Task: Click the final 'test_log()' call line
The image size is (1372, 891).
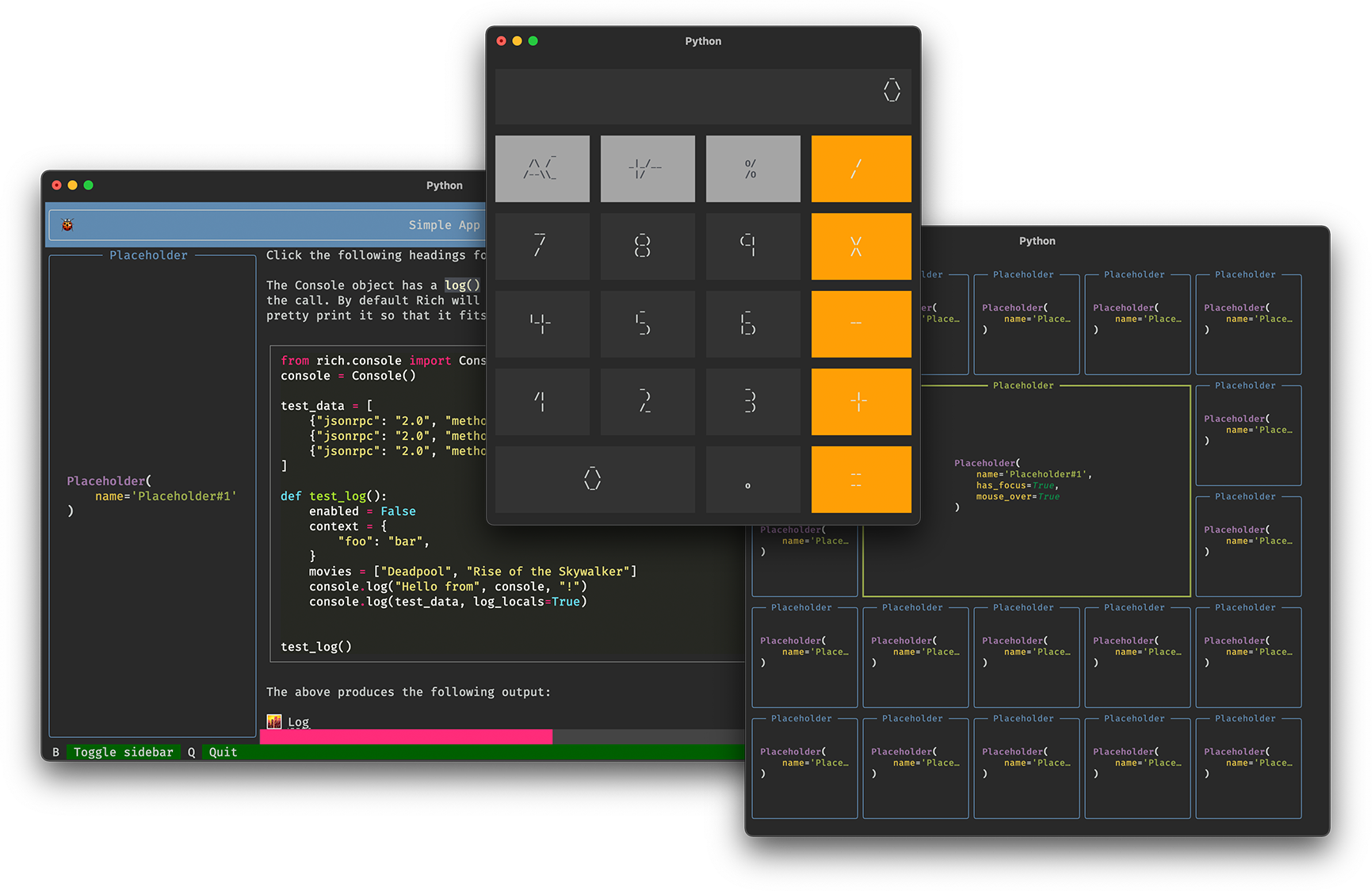Action: click(316, 647)
